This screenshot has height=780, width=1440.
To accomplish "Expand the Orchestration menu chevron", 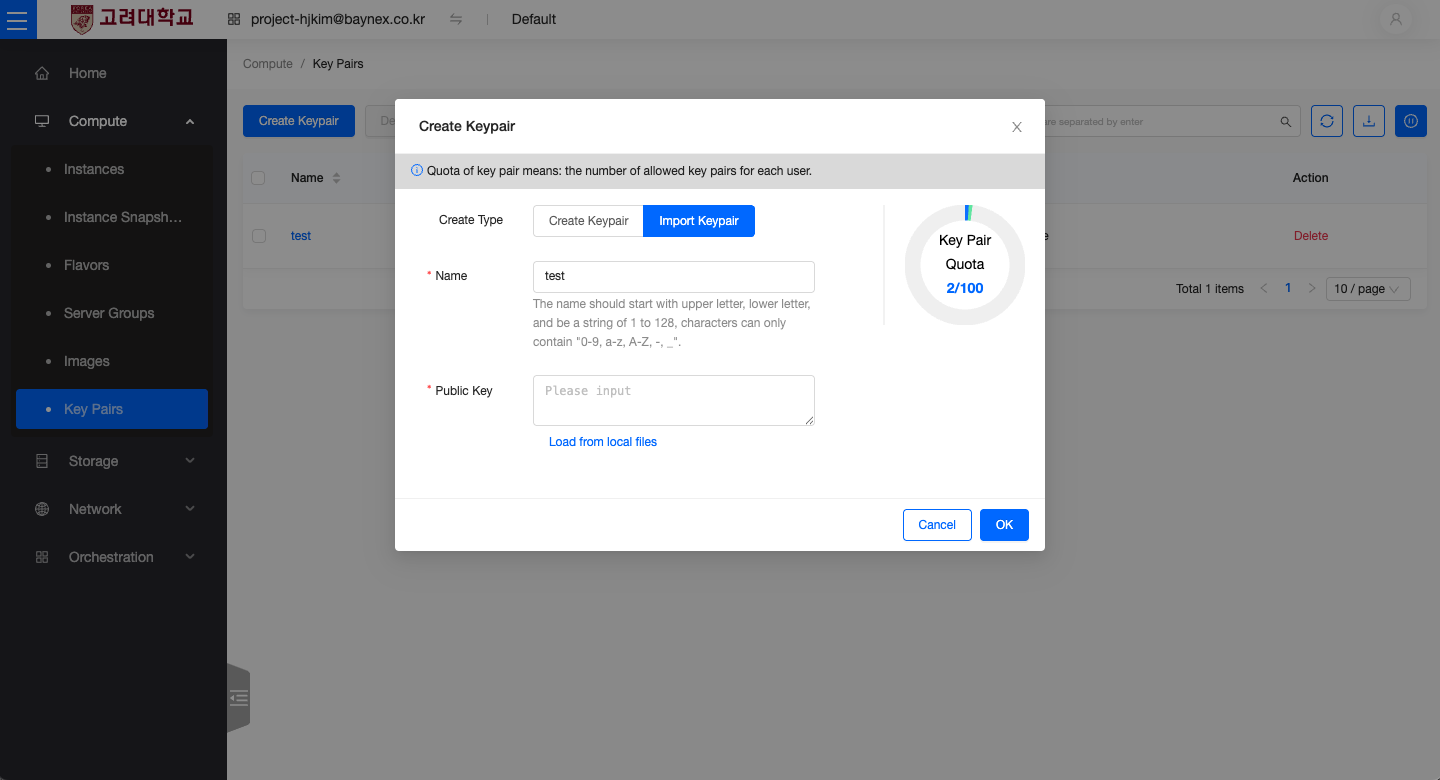I will (x=190, y=557).
